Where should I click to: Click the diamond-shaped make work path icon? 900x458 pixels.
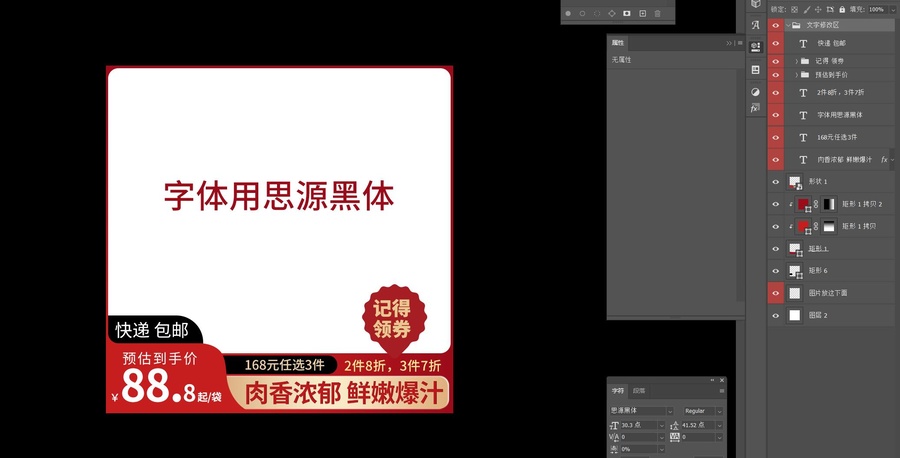click(x=612, y=13)
